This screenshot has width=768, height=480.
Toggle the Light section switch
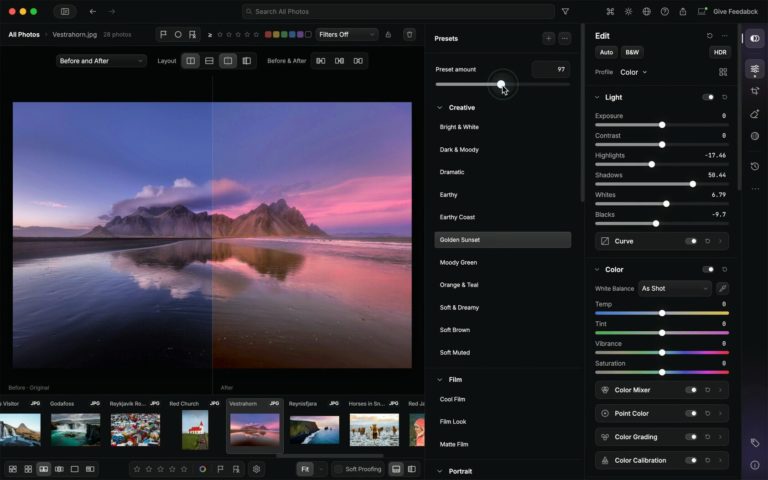coord(708,97)
